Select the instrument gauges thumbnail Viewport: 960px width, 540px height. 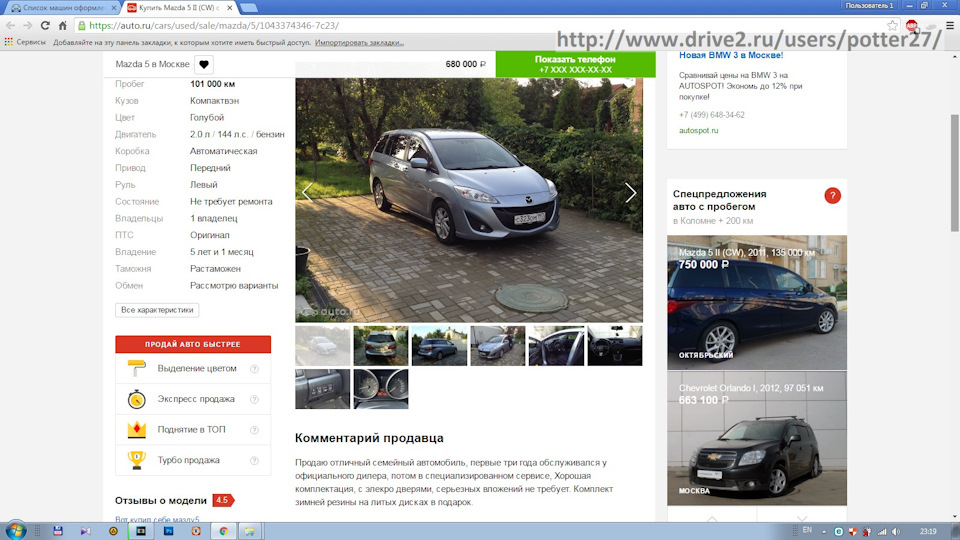click(381, 389)
